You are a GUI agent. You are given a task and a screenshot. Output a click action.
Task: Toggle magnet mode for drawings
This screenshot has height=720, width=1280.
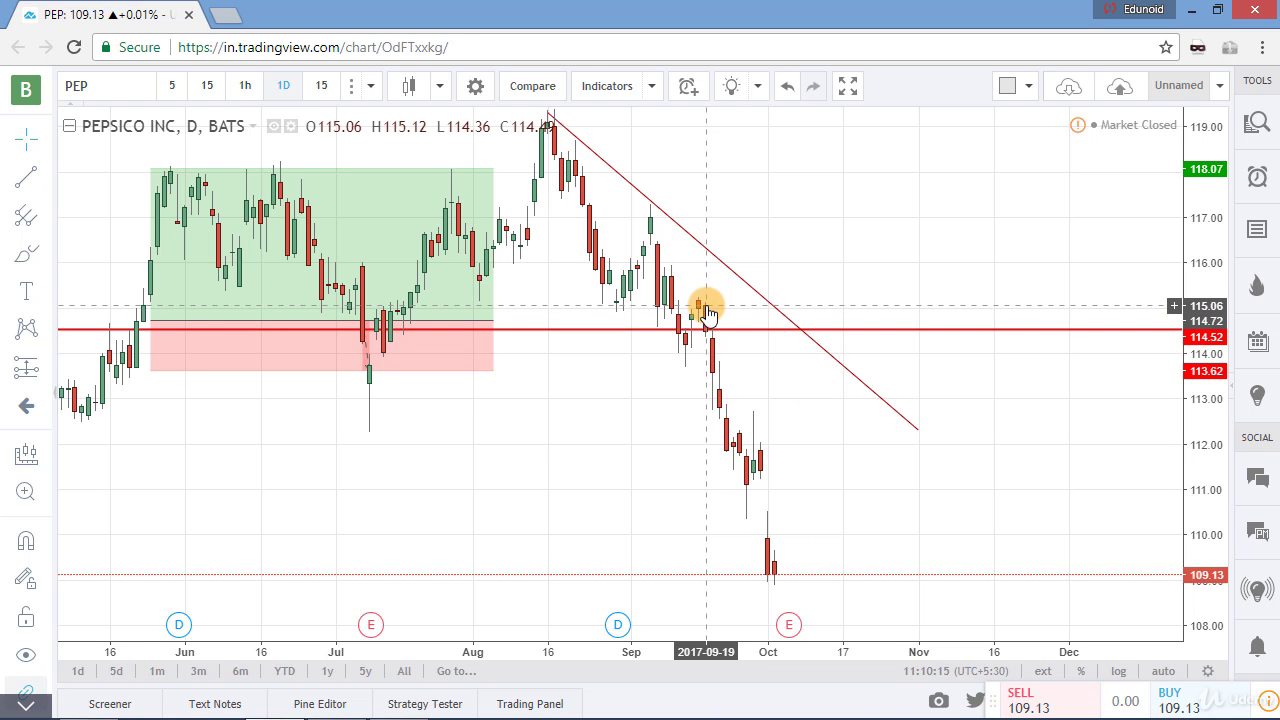click(26, 541)
